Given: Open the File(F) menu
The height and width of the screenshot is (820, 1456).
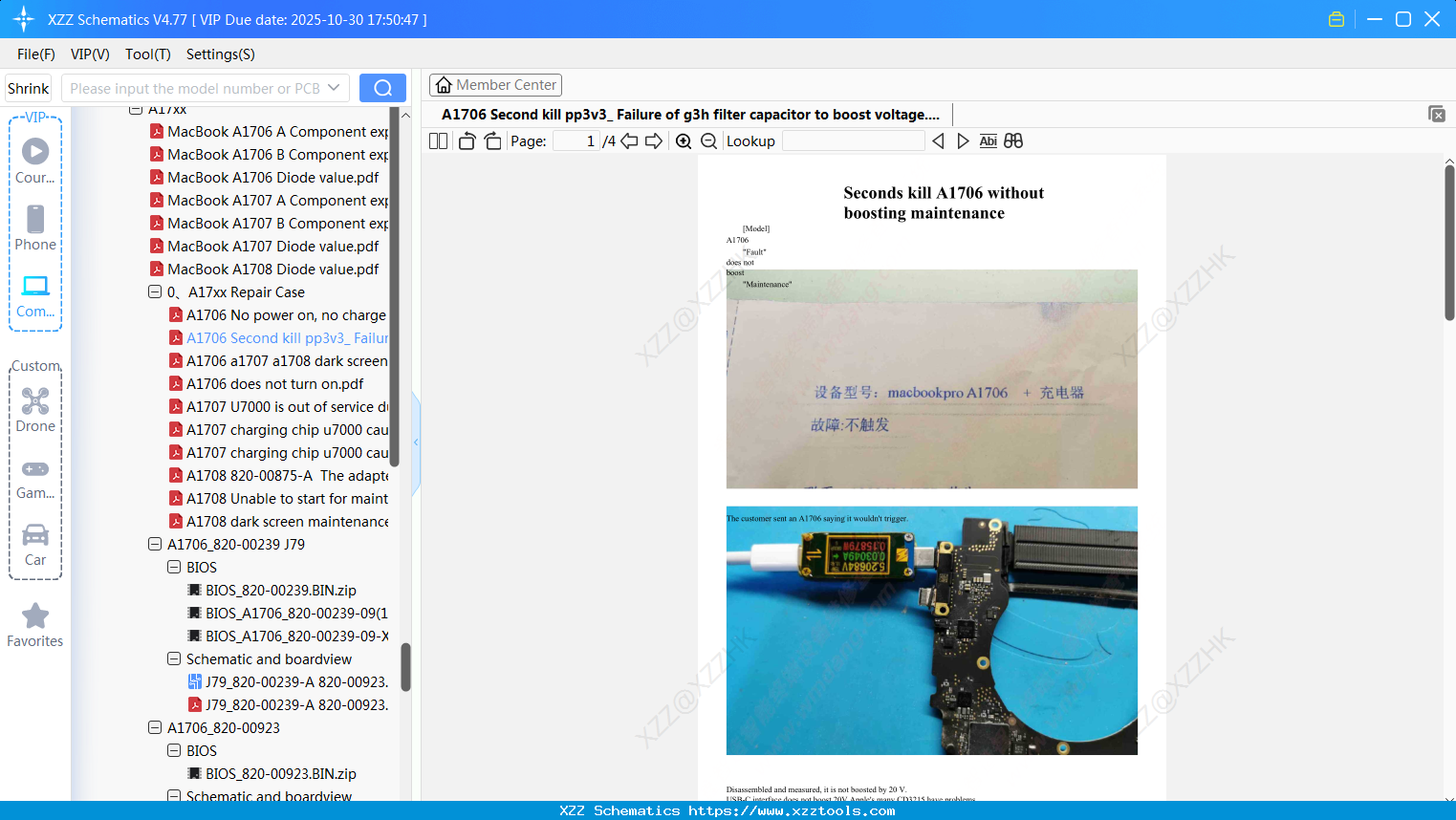Looking at the screenshot, I should (36, 54).
